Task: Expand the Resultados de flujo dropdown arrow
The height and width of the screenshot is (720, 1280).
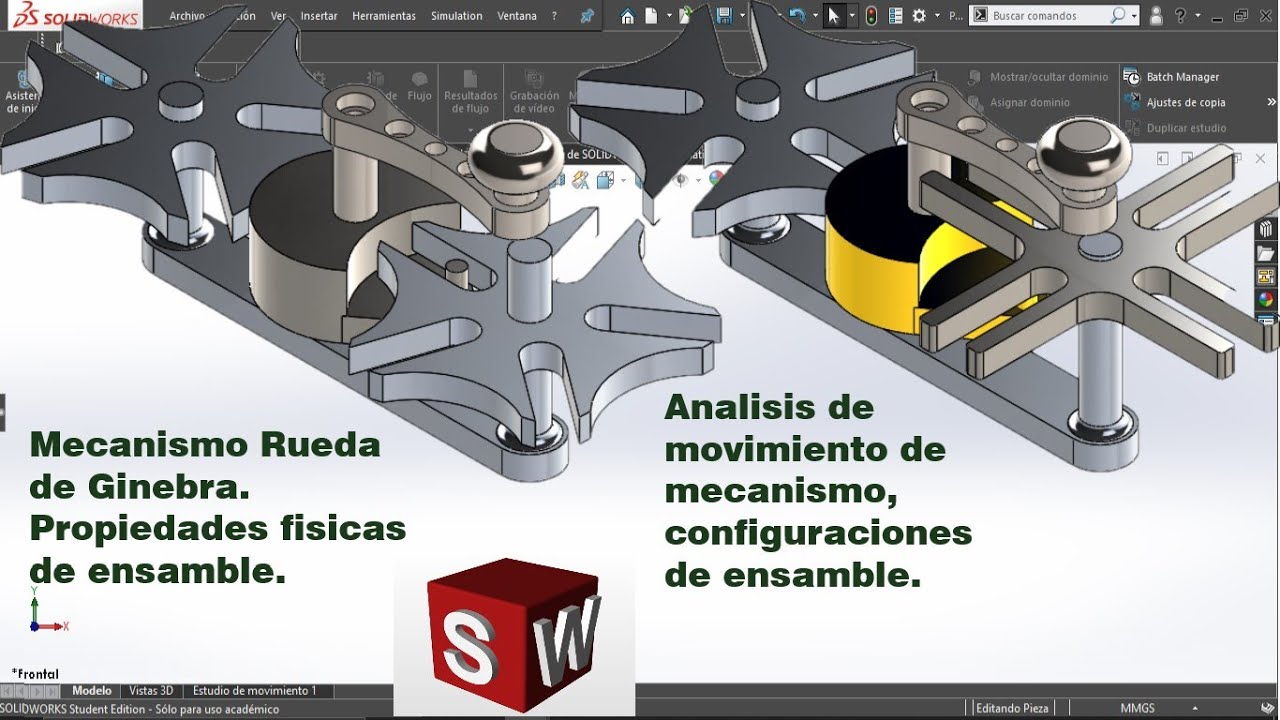Action: point(470,129)
